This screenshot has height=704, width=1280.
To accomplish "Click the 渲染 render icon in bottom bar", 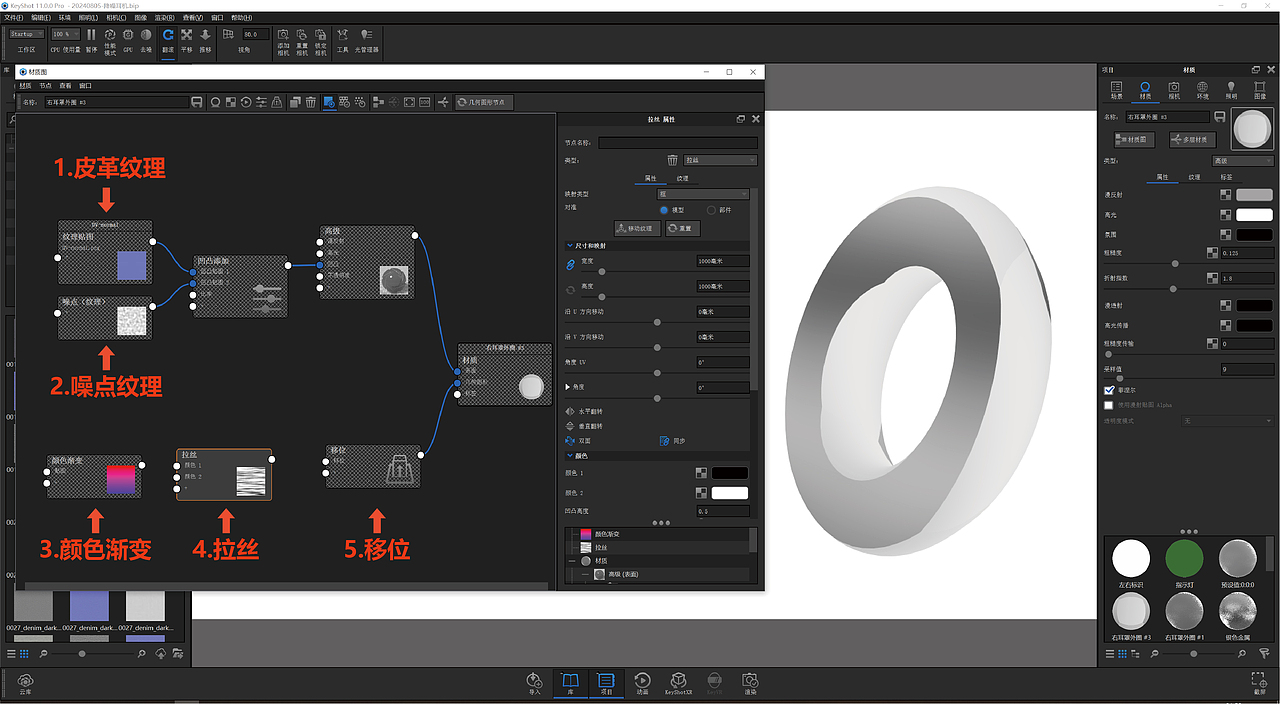I will click(750, 680).
